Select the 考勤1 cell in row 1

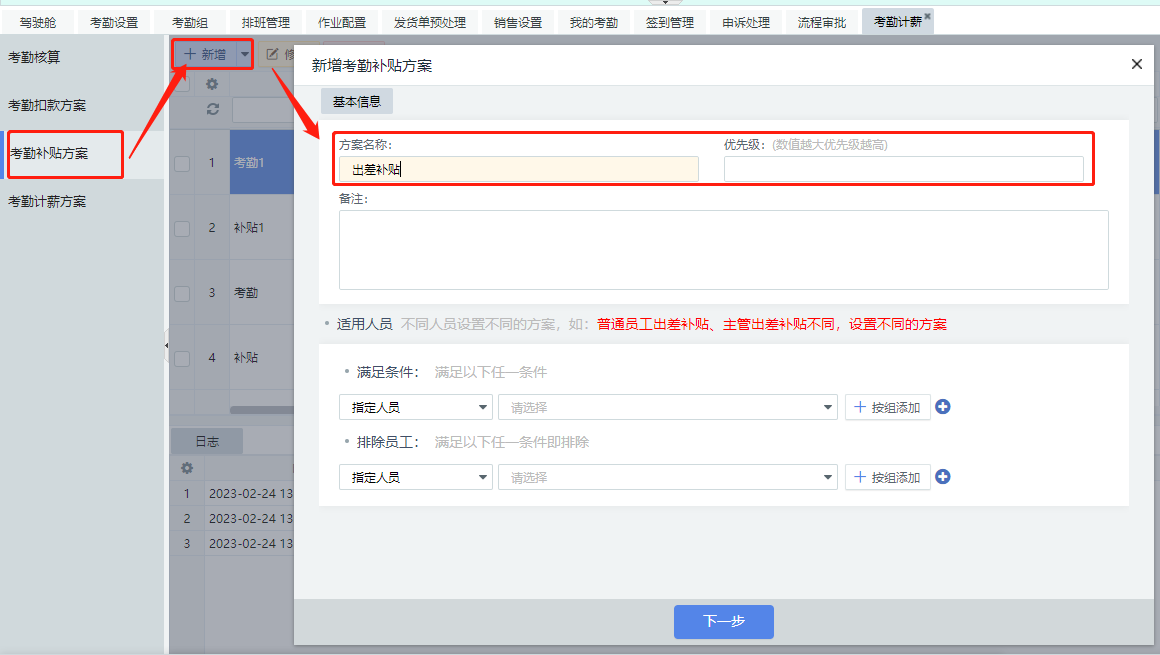coord(262,163)
